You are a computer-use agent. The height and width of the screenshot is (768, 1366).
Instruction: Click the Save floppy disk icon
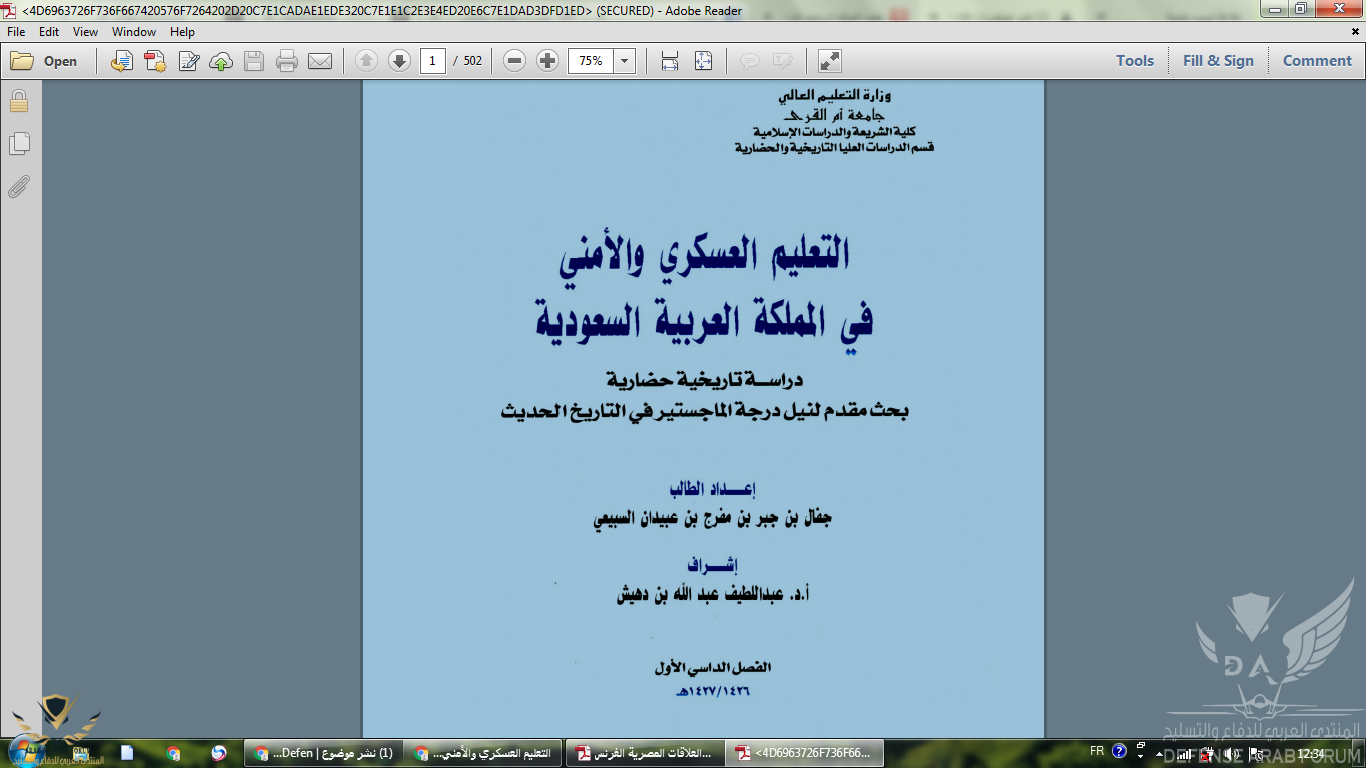tap(254, 61)
